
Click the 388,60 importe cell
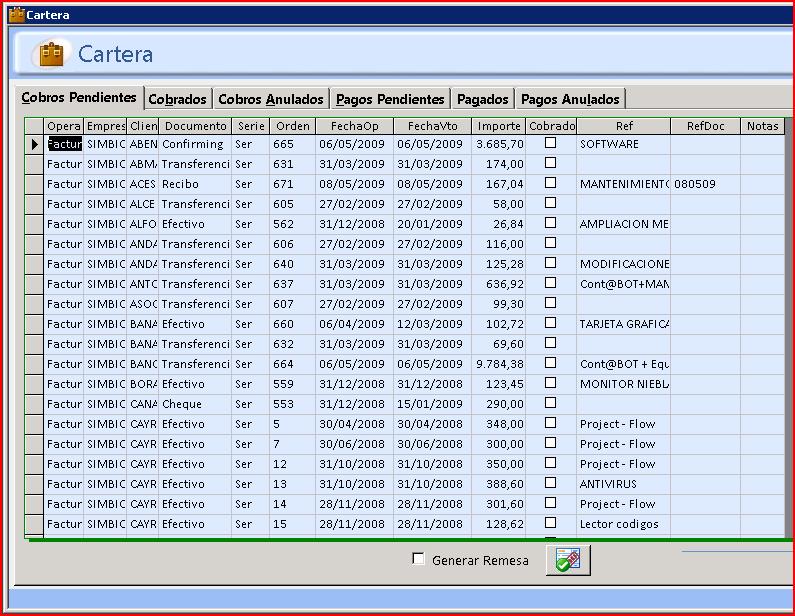(499, 485)
